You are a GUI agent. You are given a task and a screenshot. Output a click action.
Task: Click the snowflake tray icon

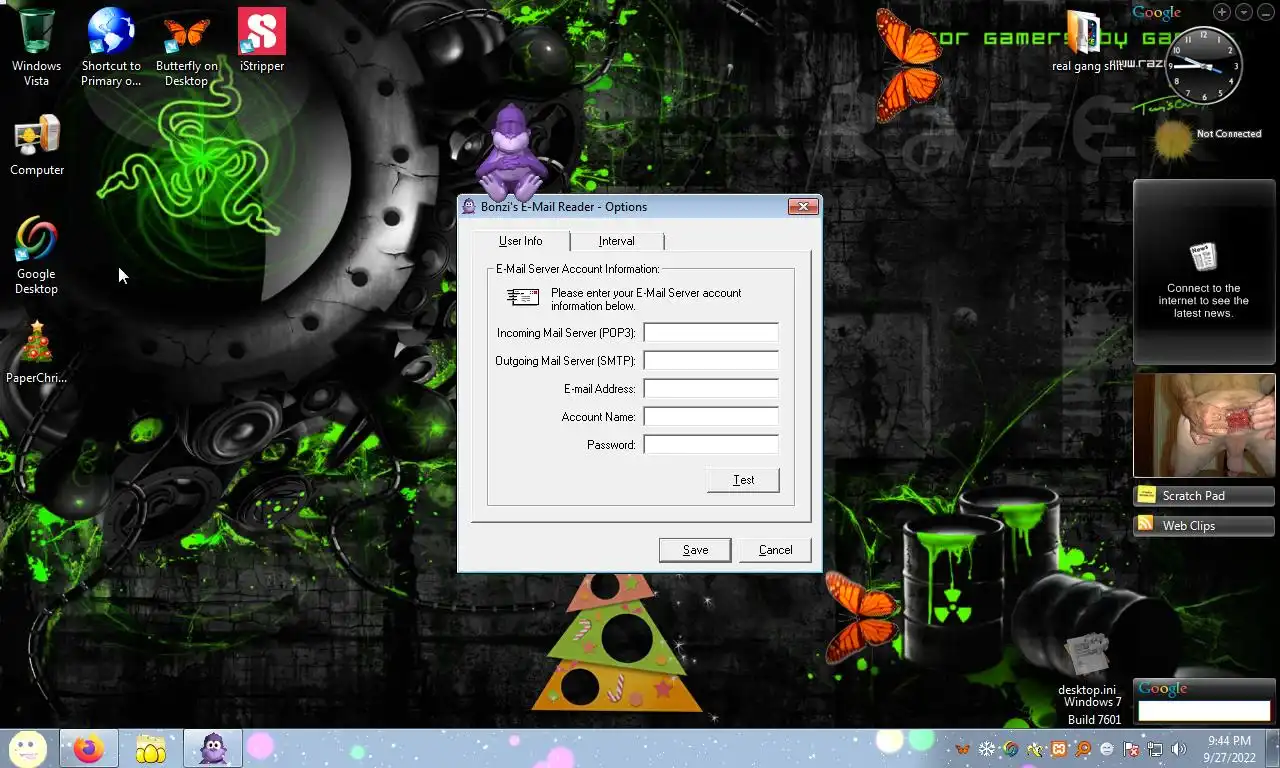tap(987, 749)
